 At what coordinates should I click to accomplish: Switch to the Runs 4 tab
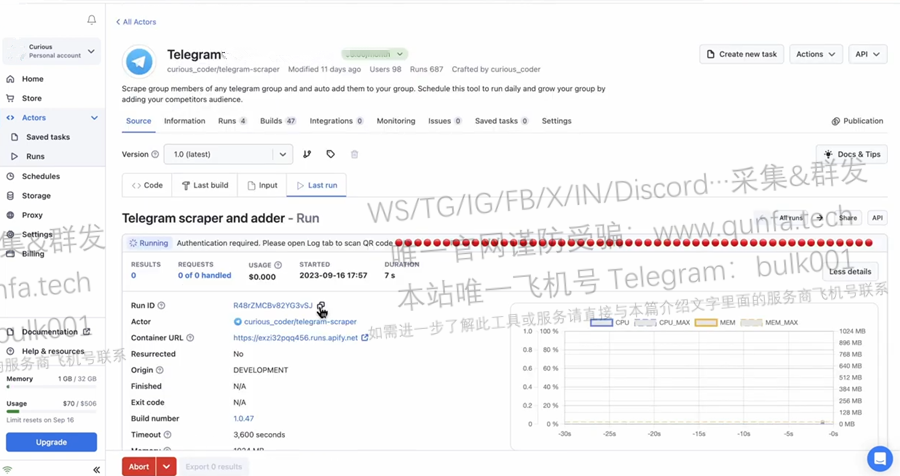tap(232, 121)
